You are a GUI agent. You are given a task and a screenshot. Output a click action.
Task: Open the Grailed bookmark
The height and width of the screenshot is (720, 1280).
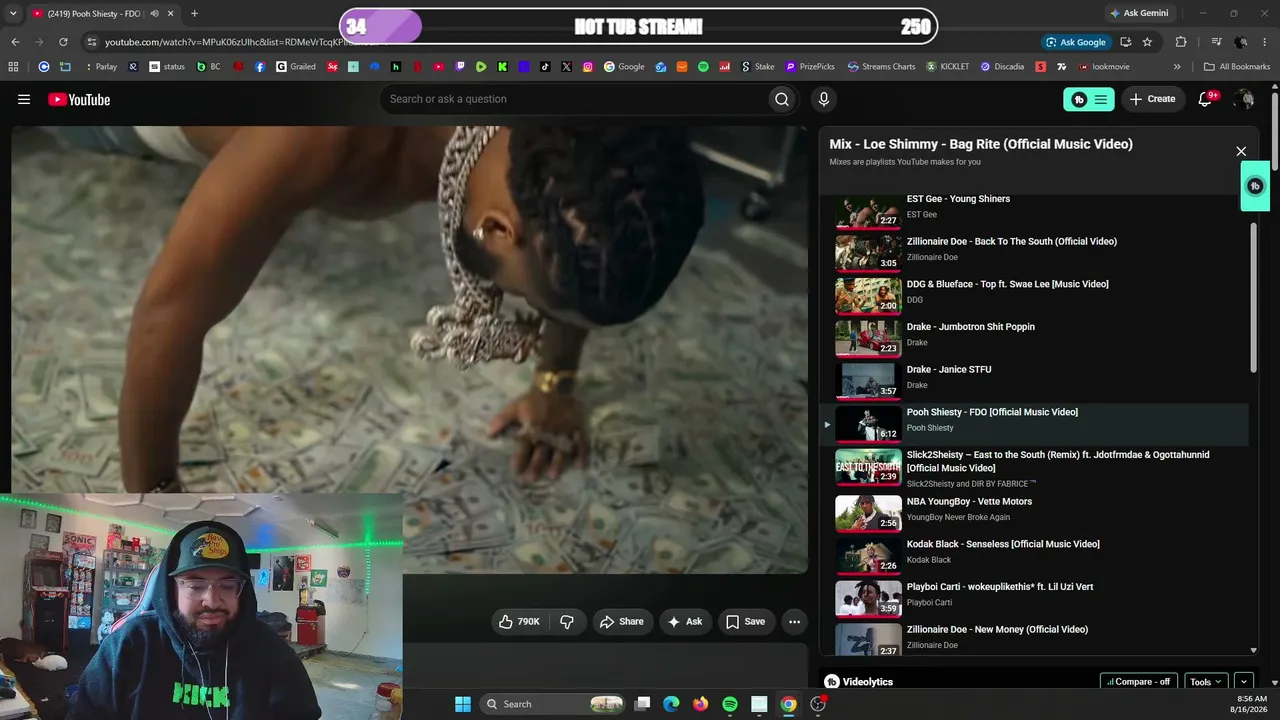[x=296, y=67]
